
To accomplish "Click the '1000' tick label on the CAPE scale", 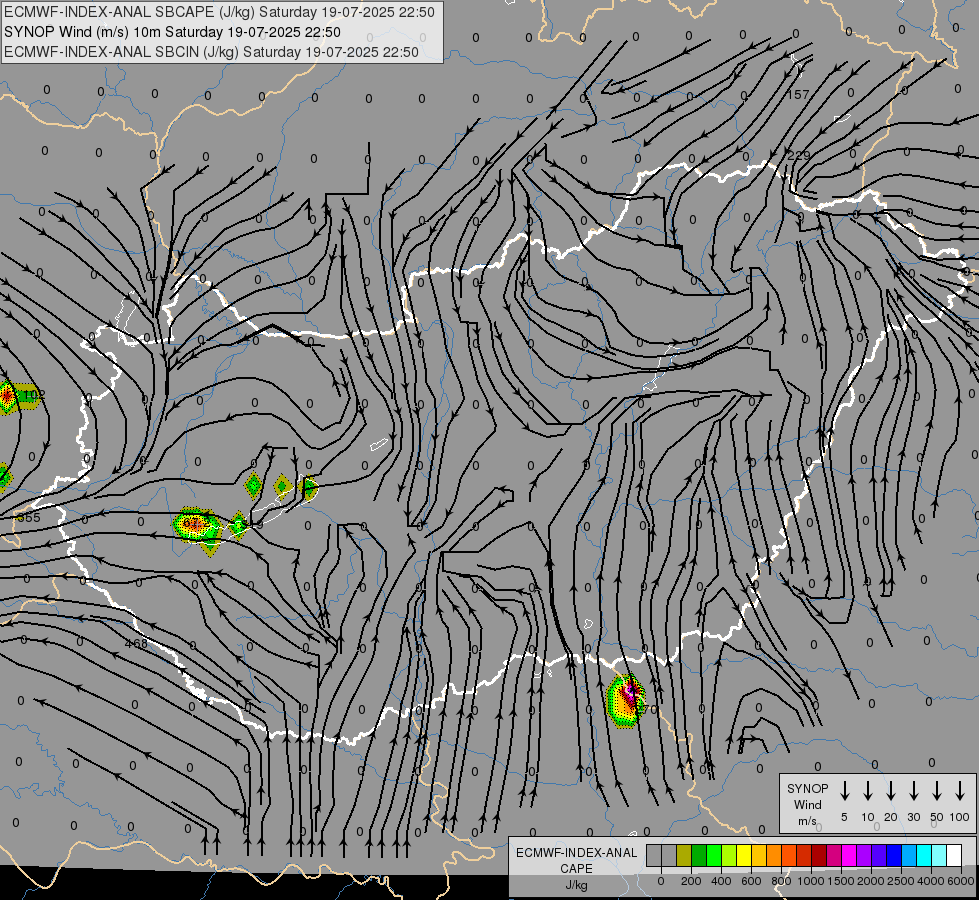I will pos(811,881).
